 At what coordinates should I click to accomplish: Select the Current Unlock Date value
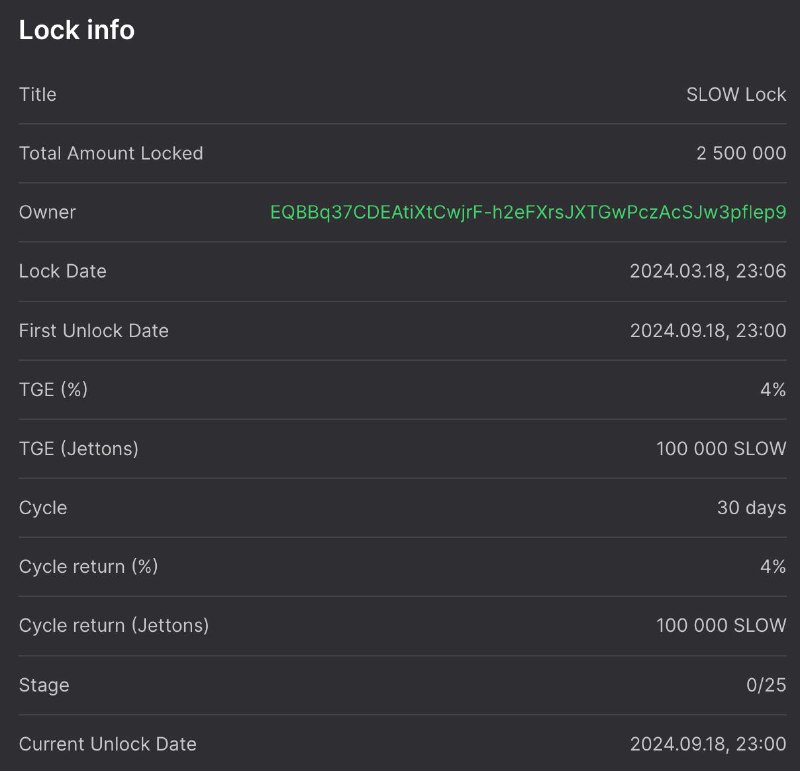[x=708, y=744]
